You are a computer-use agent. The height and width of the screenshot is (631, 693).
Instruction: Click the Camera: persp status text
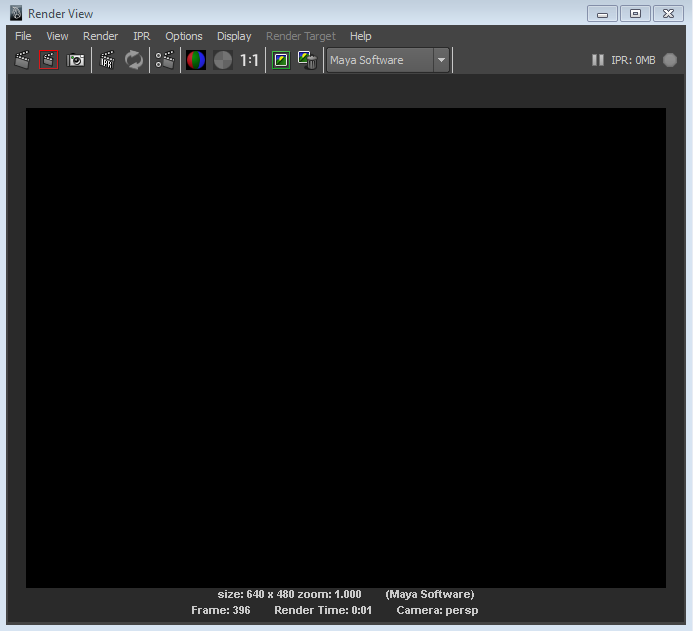437,610
